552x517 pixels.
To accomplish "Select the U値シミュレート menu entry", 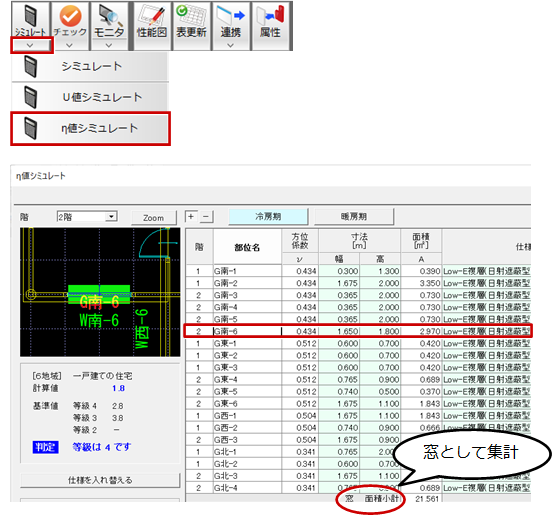I will tap(90, 97).
